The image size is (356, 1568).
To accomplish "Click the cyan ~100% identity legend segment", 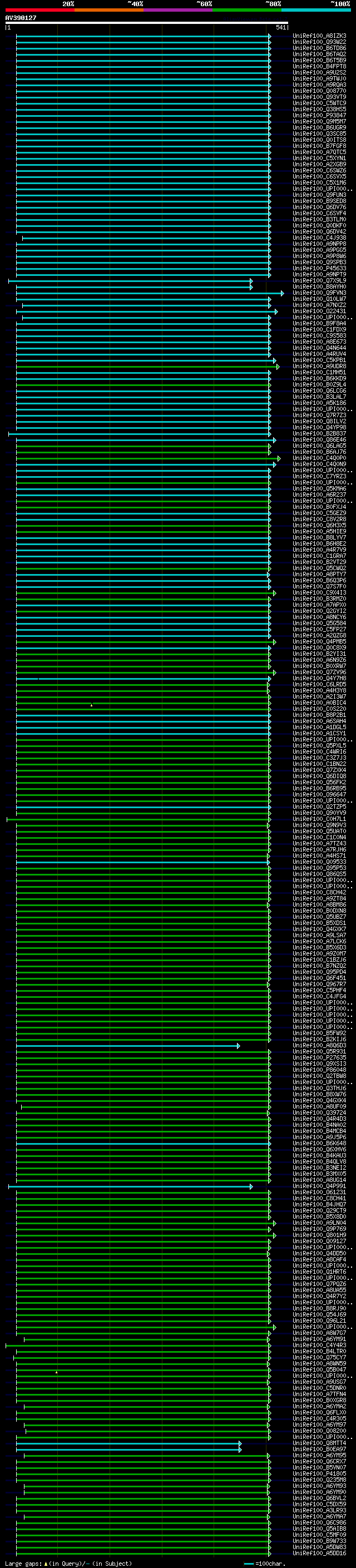I will tap(317, 10).
